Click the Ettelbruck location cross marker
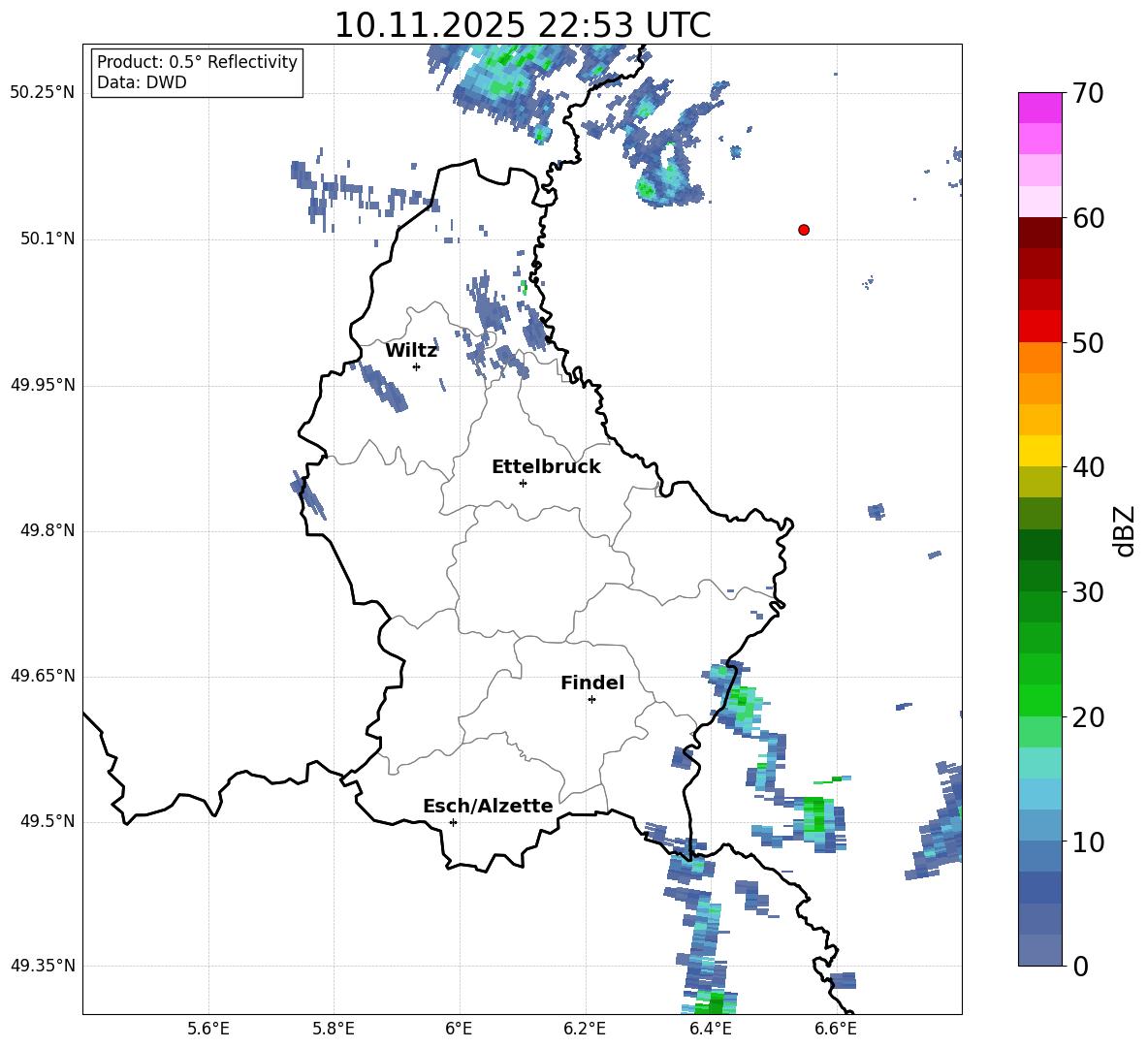The image size is (1148, 1048). point(523,483)
